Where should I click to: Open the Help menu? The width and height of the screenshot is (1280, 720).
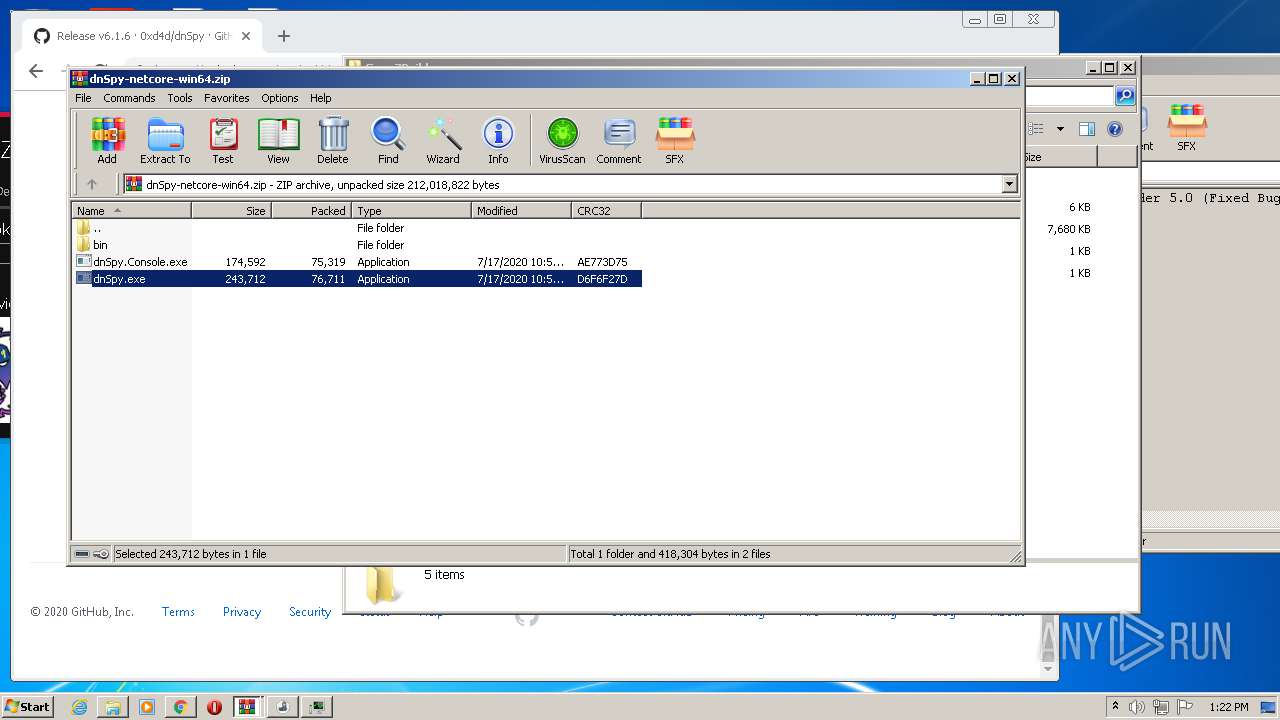point(320,98)
